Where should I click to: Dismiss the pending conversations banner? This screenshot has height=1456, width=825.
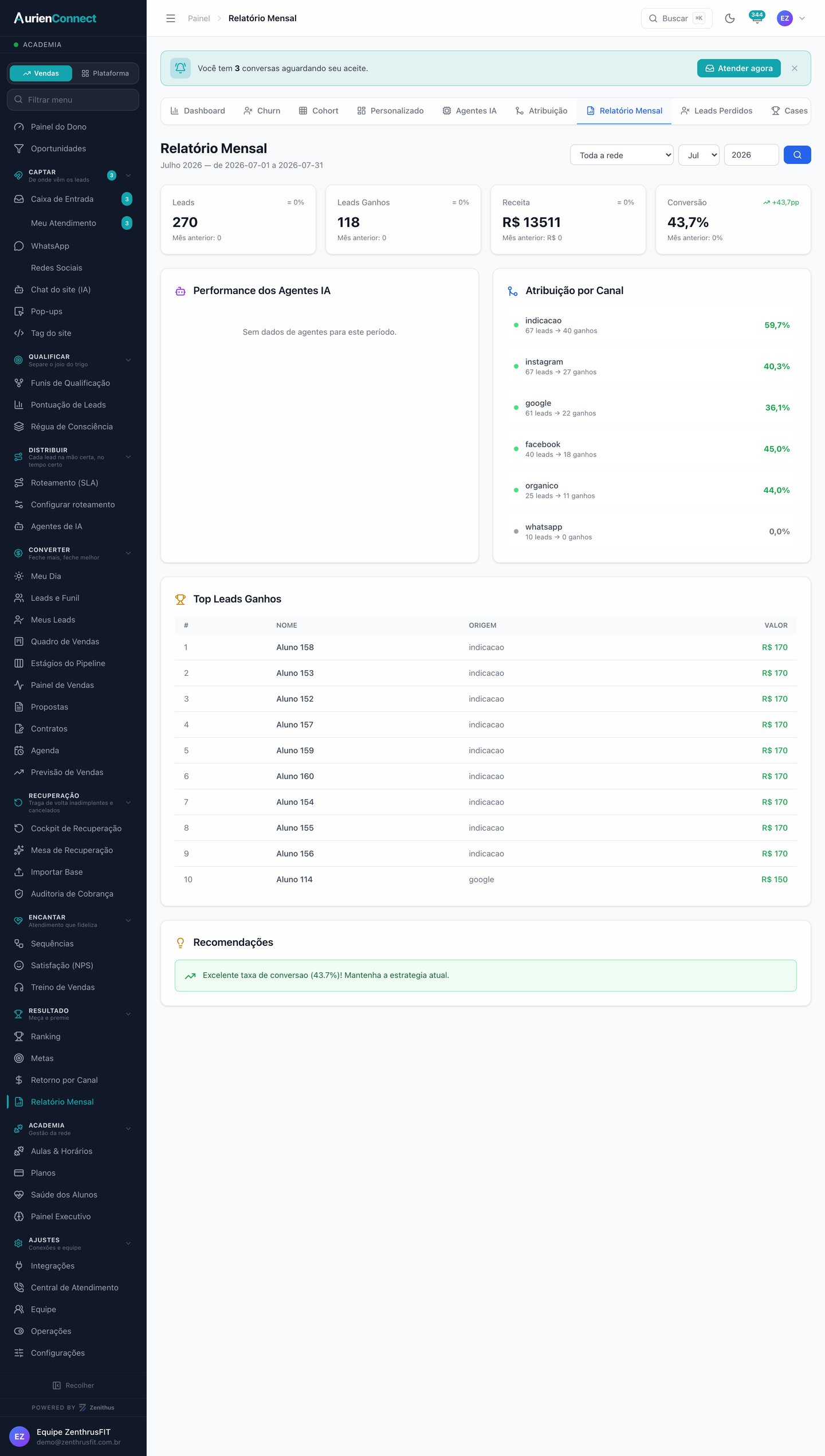795,68
